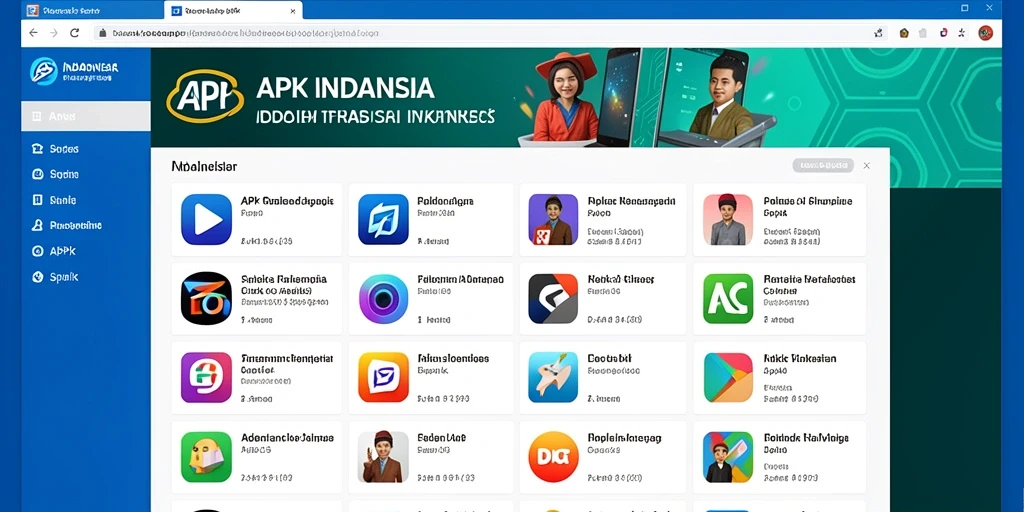Open the red profile avatar in toolbar
Viewport: 1024px width, 512px height.
click(985, 33)
